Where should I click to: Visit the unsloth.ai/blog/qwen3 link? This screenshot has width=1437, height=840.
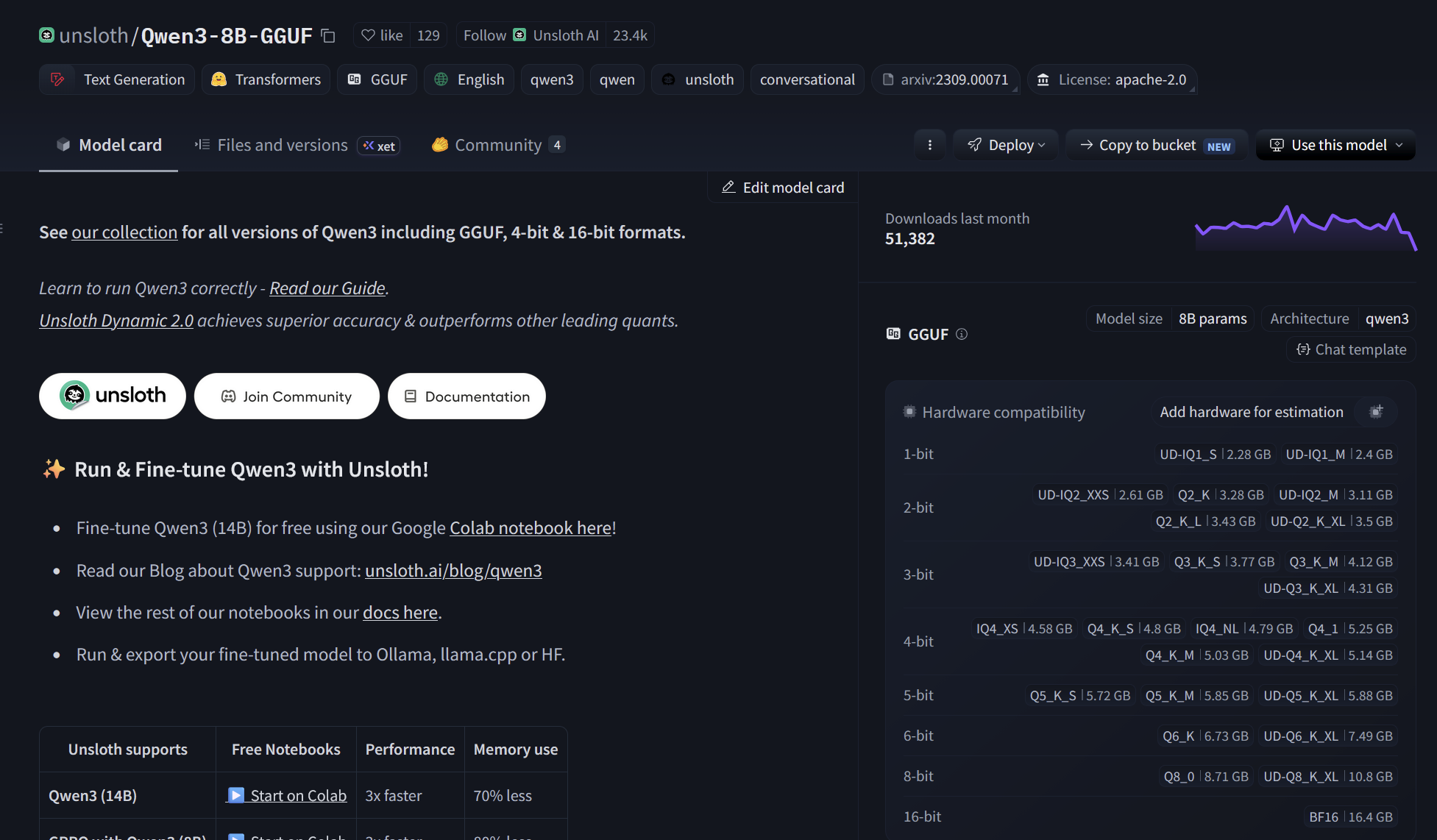(x=453, y=571)
